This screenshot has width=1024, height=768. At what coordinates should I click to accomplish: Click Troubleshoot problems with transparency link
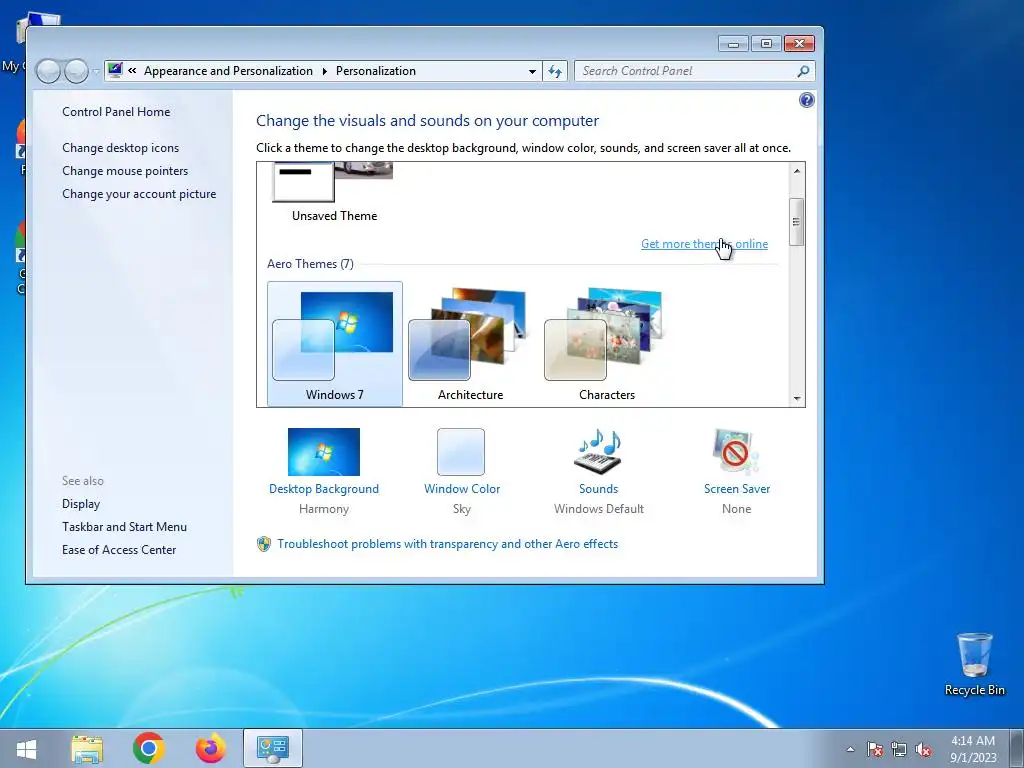pyautogui.click(x=447, y=544)
